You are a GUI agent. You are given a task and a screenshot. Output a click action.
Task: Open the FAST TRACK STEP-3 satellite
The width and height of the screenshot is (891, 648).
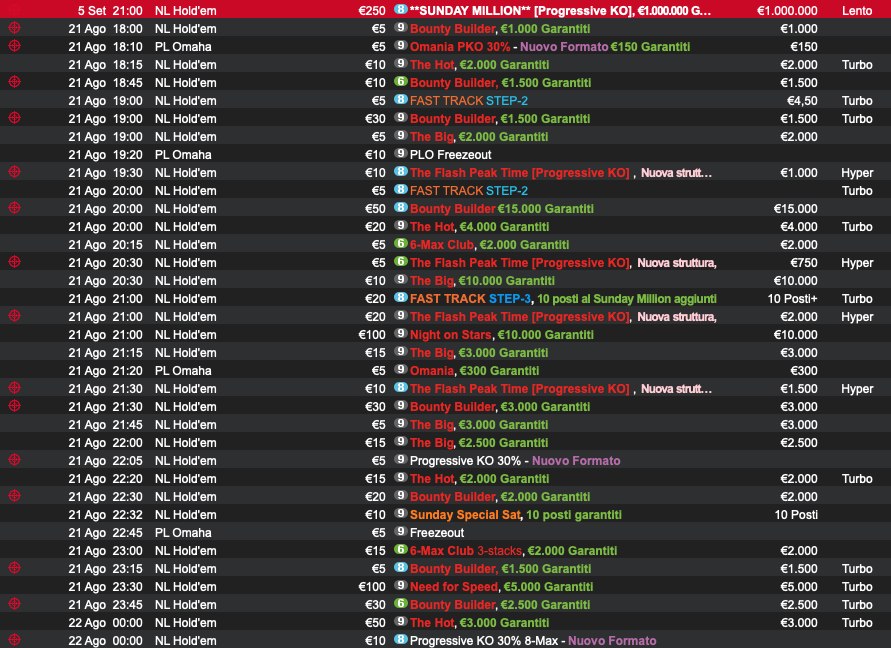click(x=563, y=299)
